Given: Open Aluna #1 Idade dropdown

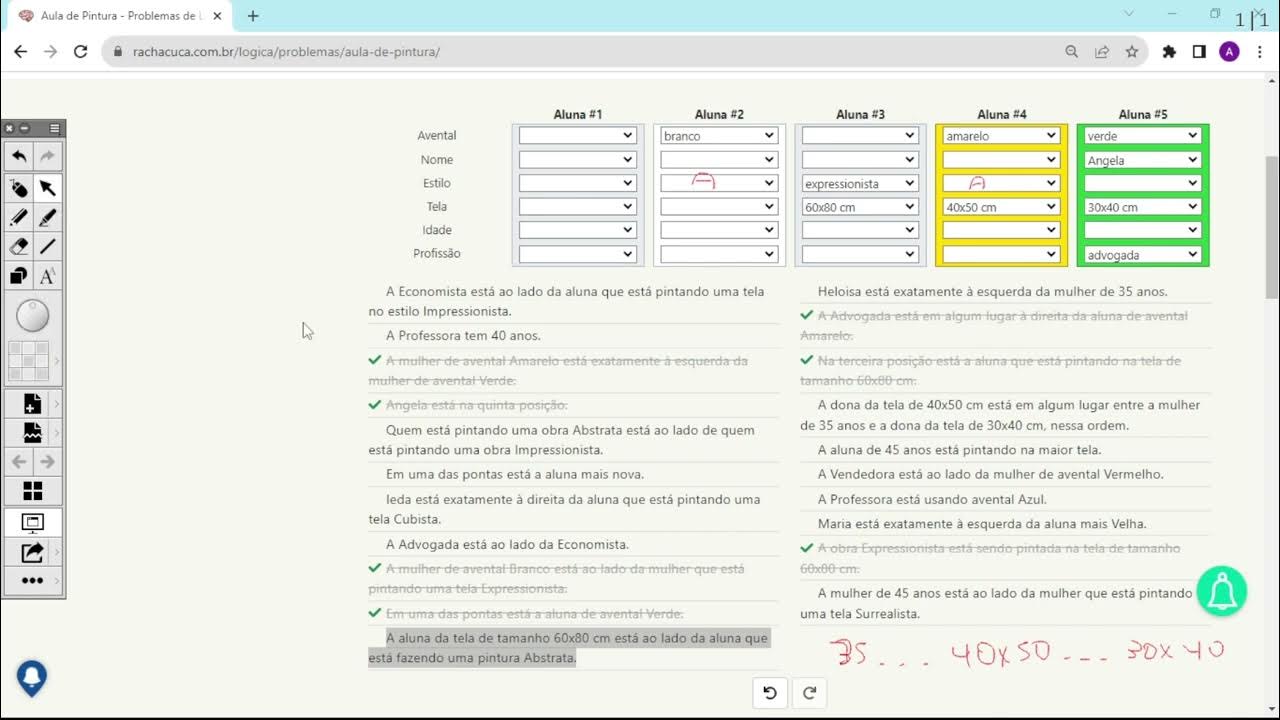Looking at the screenshot, I should point(578,230).
